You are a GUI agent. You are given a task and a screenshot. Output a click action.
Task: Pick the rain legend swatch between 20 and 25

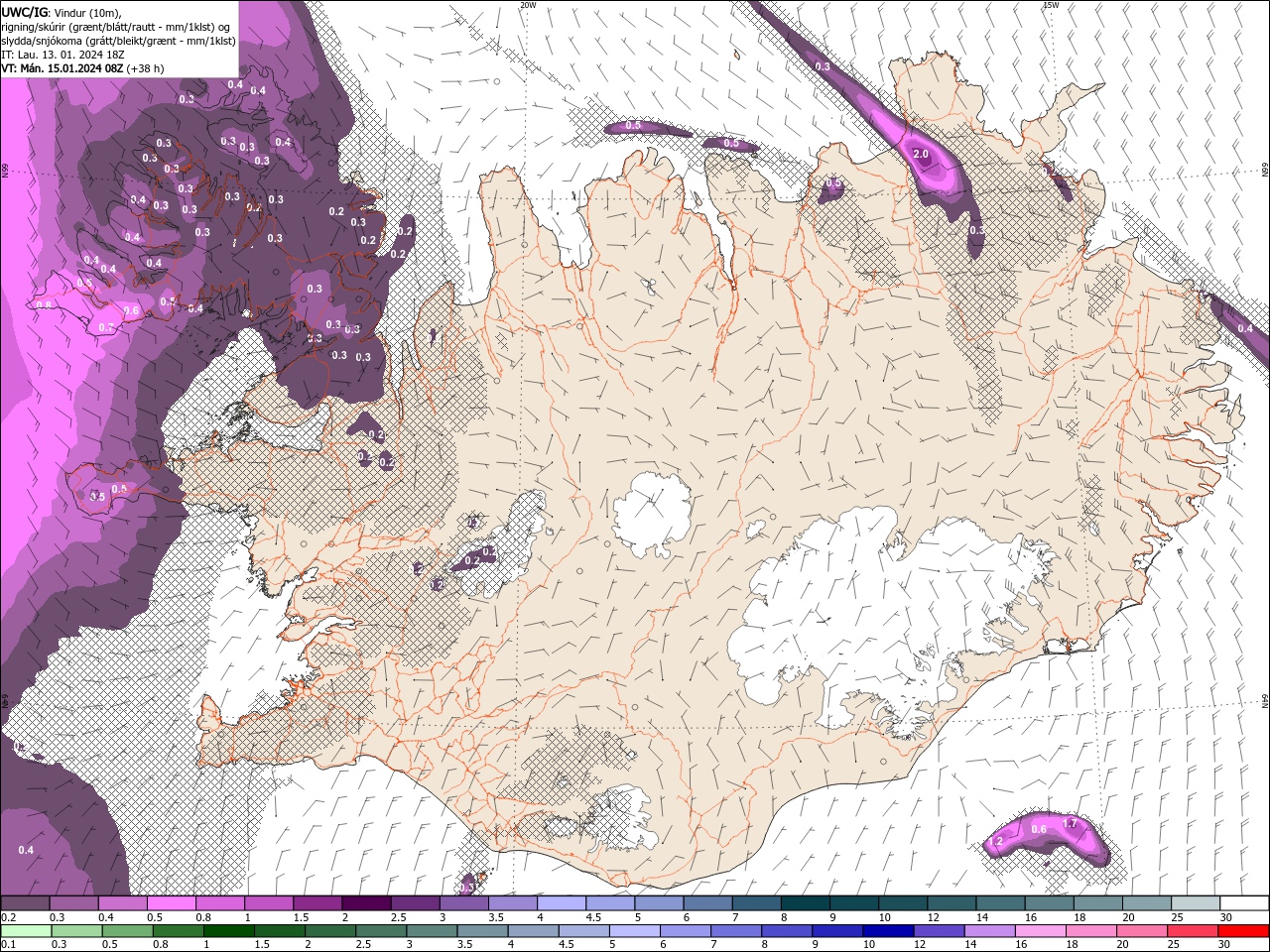[x=1142, y=931]
